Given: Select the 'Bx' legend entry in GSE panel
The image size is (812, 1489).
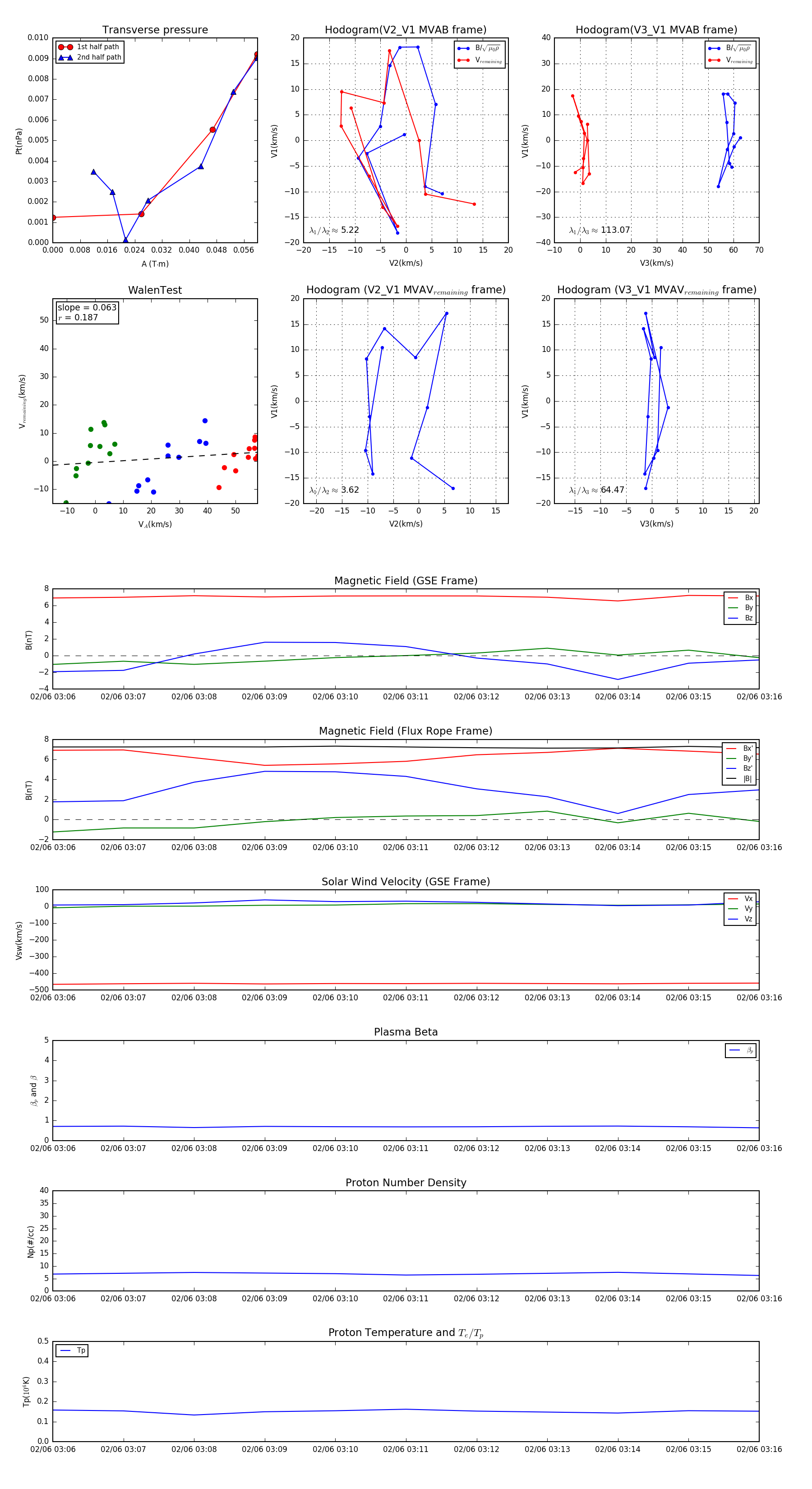Looking at the screenshot, I should (x=740, y=598).
